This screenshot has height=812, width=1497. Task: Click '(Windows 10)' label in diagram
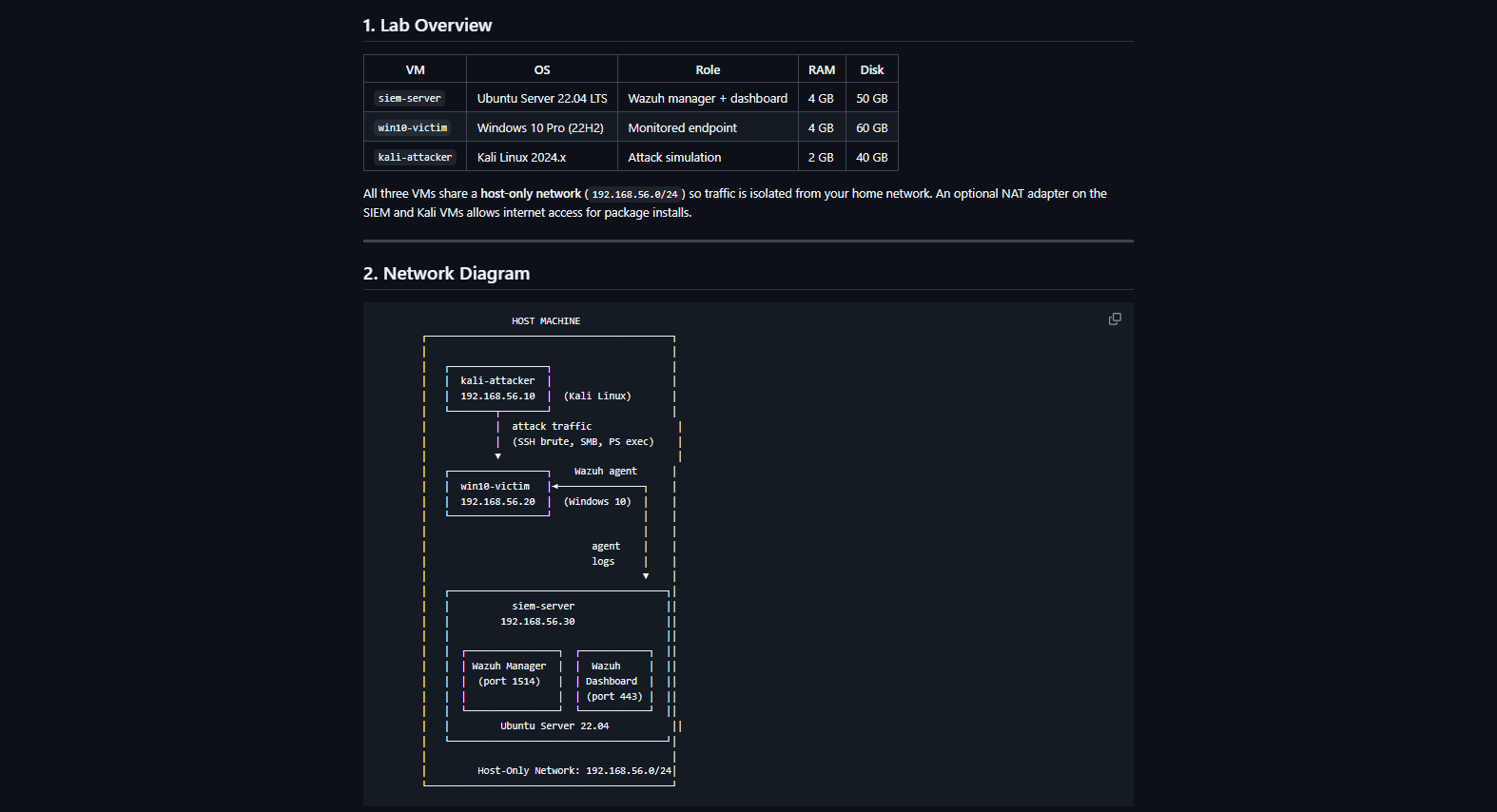pyautogui.click(x=597, y=502)
